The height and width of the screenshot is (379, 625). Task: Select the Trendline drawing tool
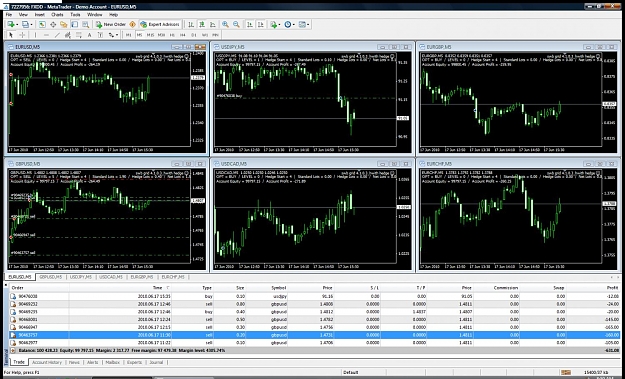(57, 35)
